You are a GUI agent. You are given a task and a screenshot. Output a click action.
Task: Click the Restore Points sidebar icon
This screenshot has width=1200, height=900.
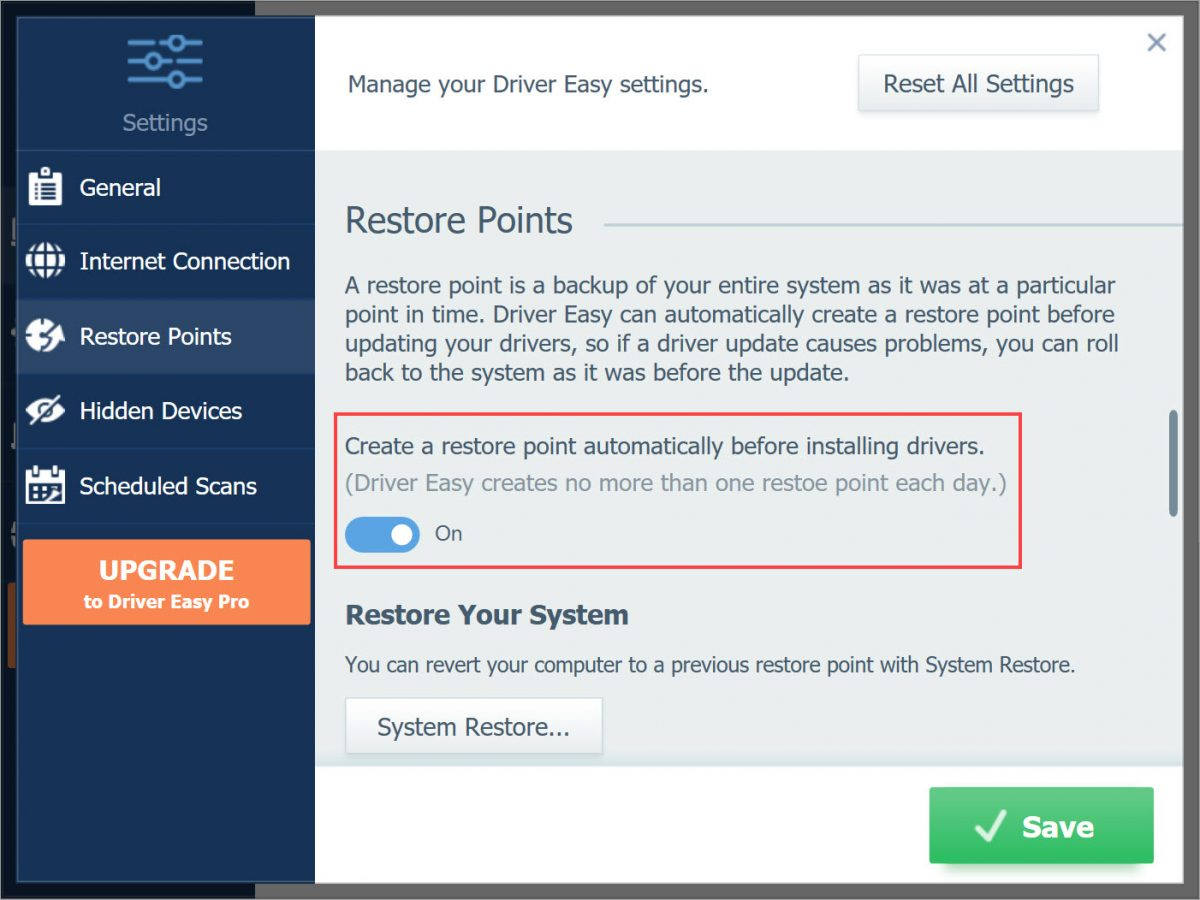point(45,336)
